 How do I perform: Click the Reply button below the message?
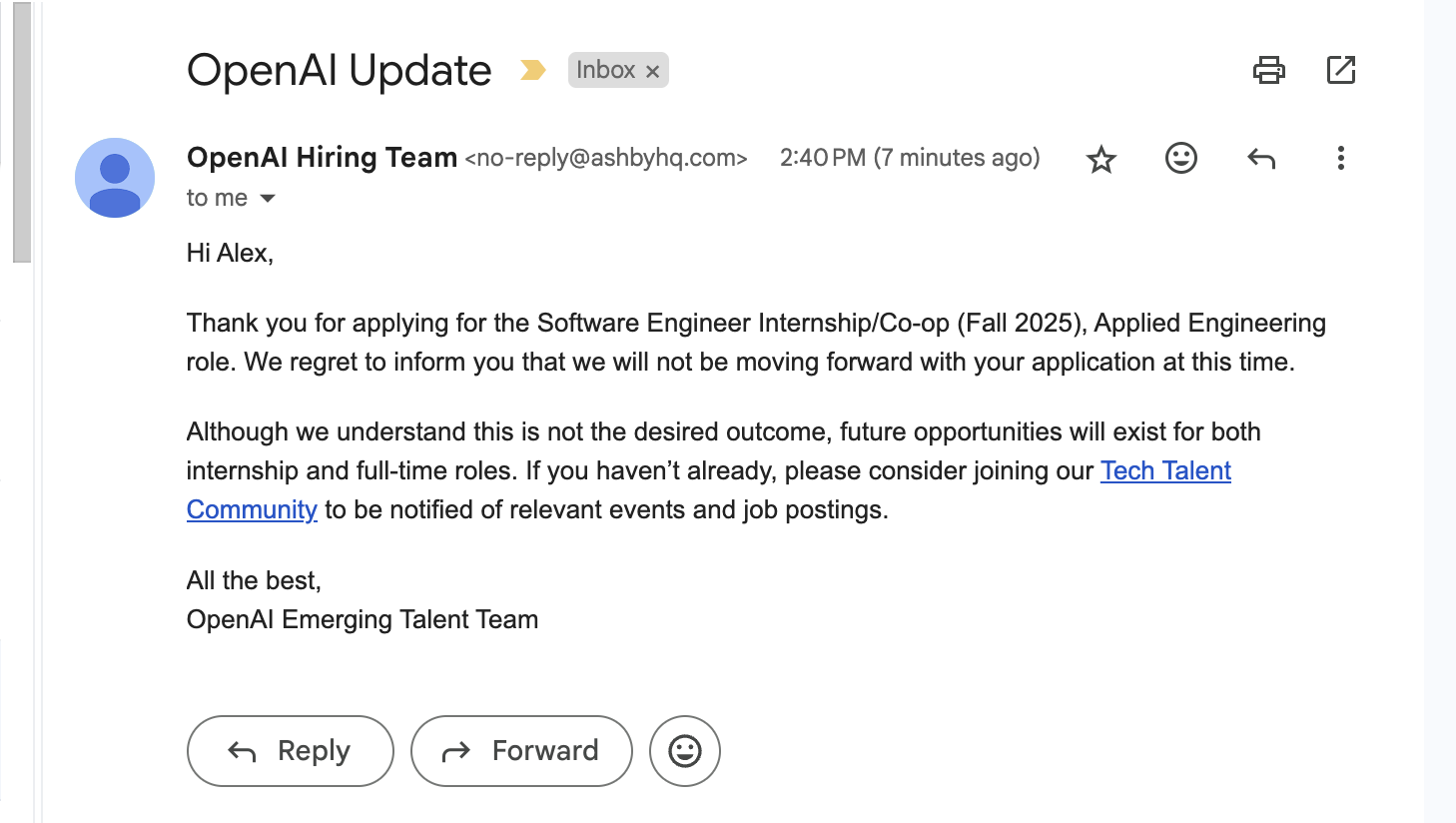(x=290, y=750)
